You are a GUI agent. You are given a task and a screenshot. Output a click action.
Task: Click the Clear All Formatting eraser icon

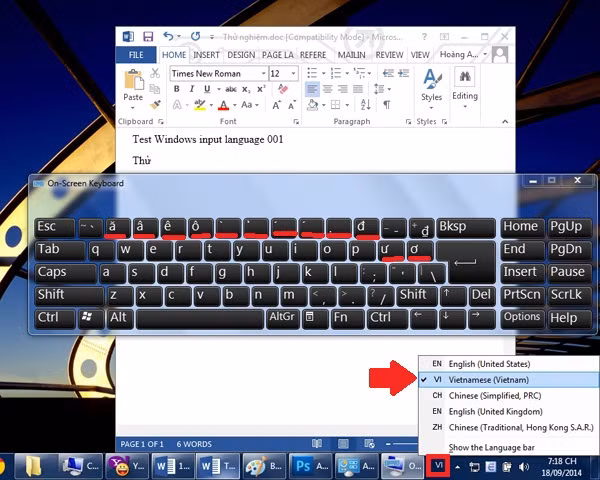point(283,89)
